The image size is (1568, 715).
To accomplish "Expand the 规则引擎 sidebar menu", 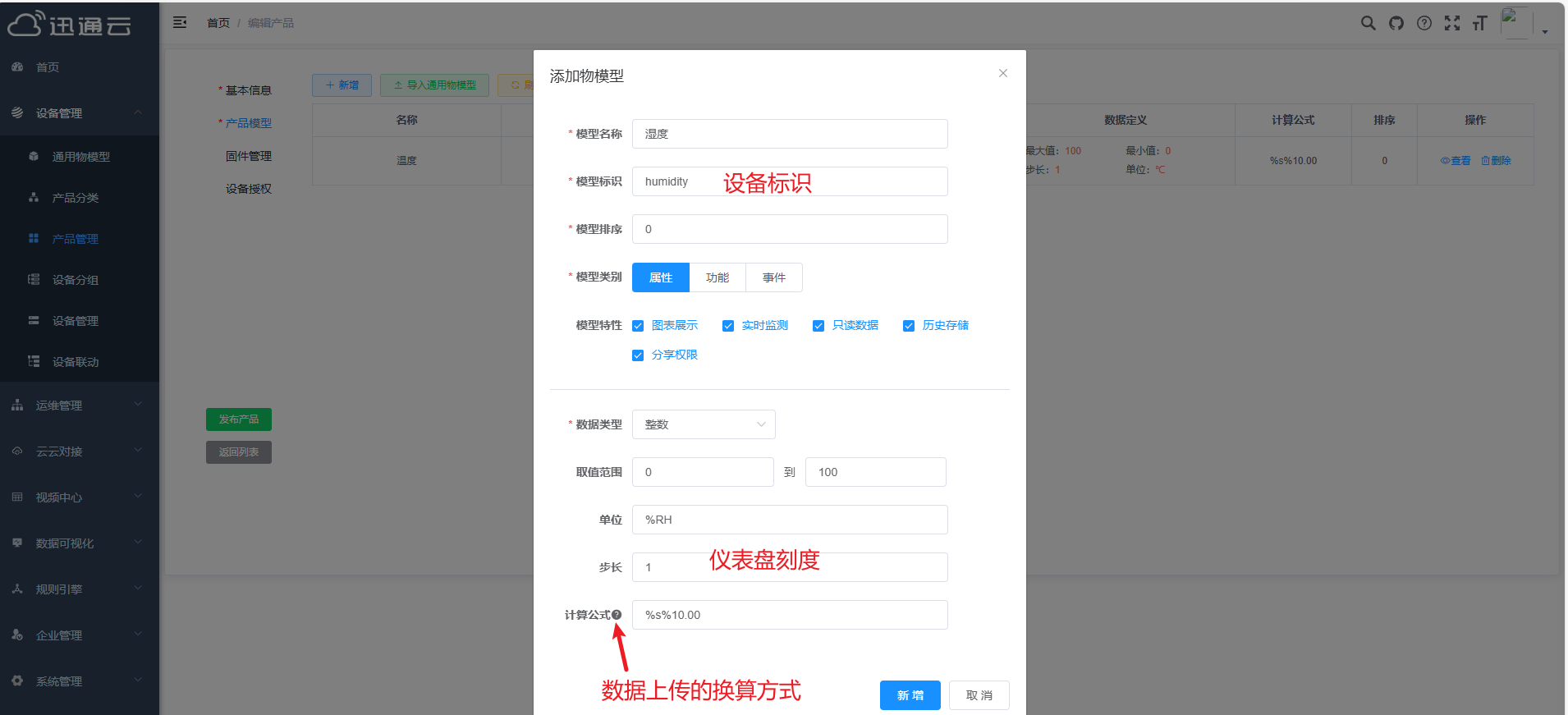I will (x=79, y=589).
